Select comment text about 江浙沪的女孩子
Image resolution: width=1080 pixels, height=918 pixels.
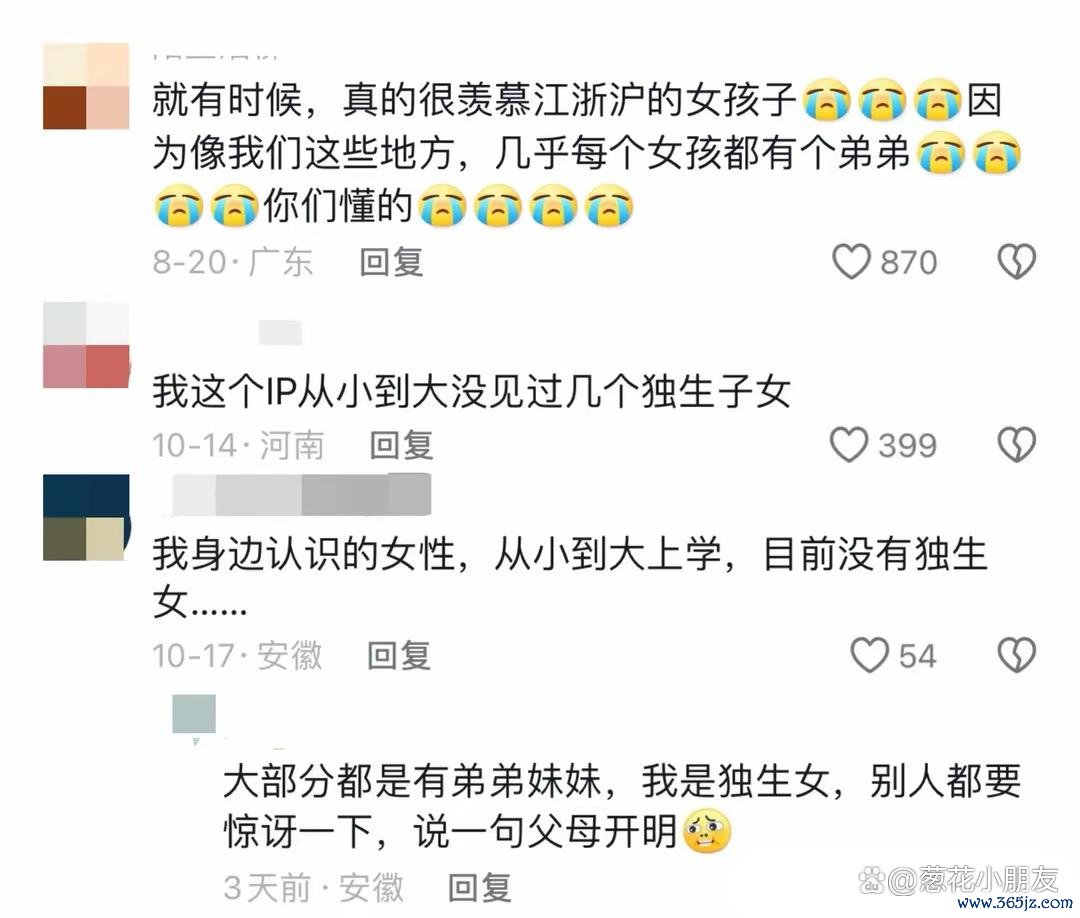[x=586, y=153]
